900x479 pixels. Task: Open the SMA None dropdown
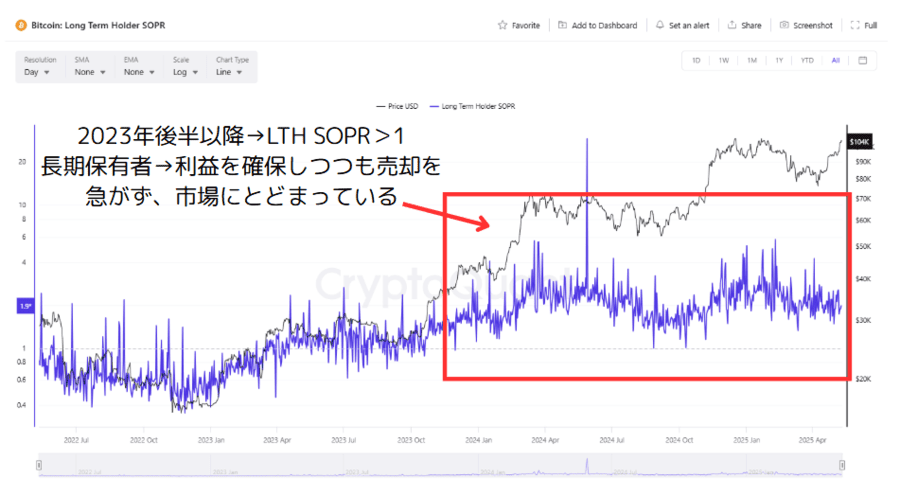pos(90,72)
